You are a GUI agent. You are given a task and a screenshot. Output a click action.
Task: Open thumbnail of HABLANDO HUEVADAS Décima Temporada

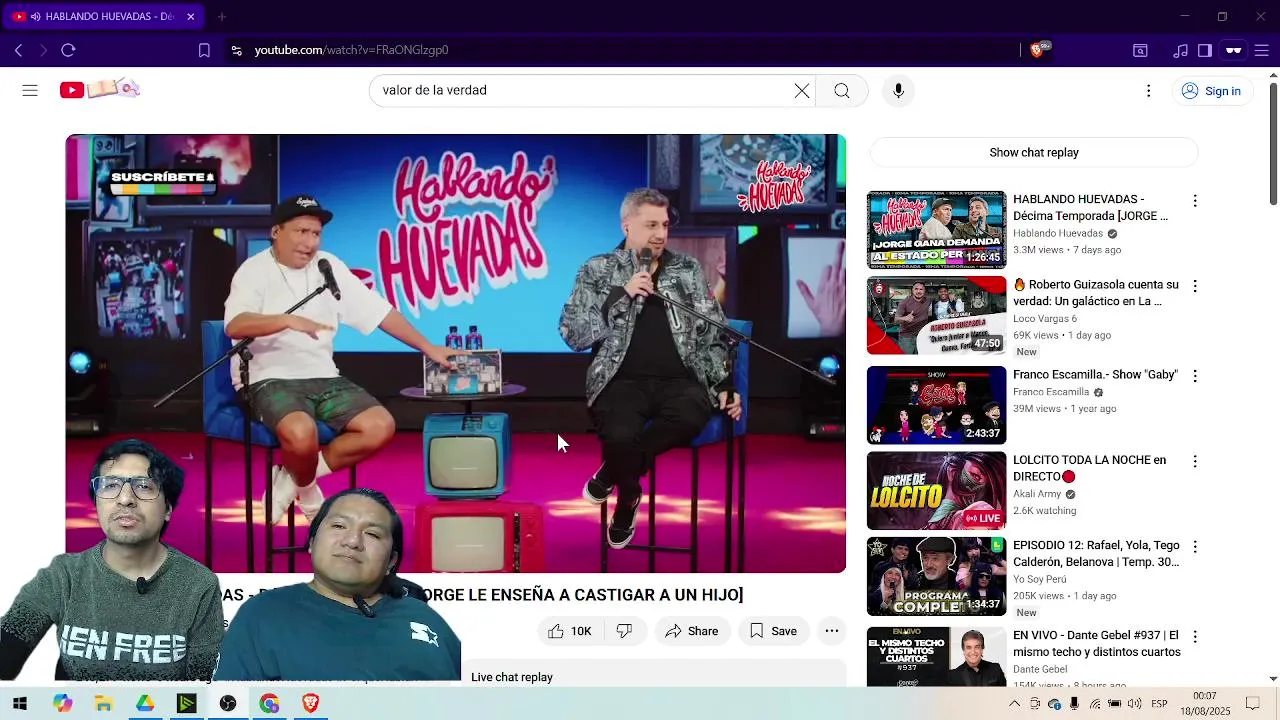936,230
